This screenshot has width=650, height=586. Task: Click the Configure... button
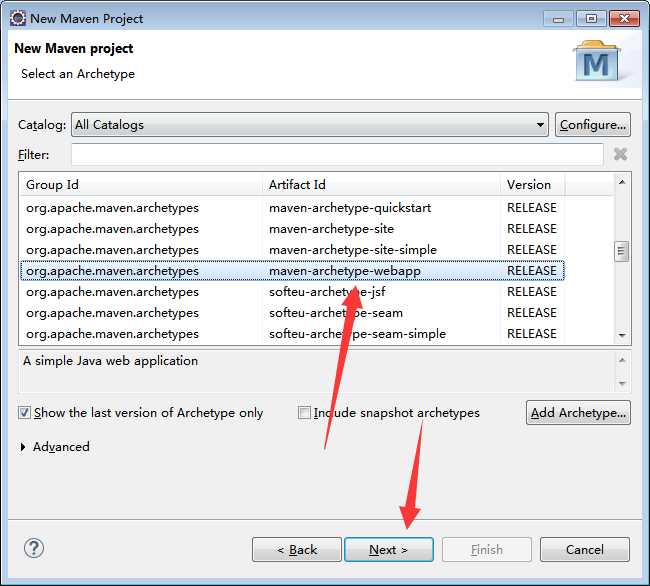[593, 124]
